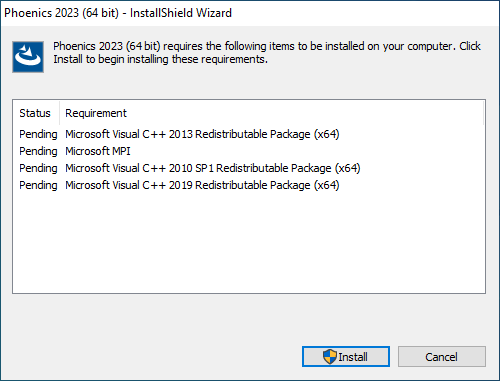Click Pending status beside Visual C++ 2019
500x381 pixels.
38,185
